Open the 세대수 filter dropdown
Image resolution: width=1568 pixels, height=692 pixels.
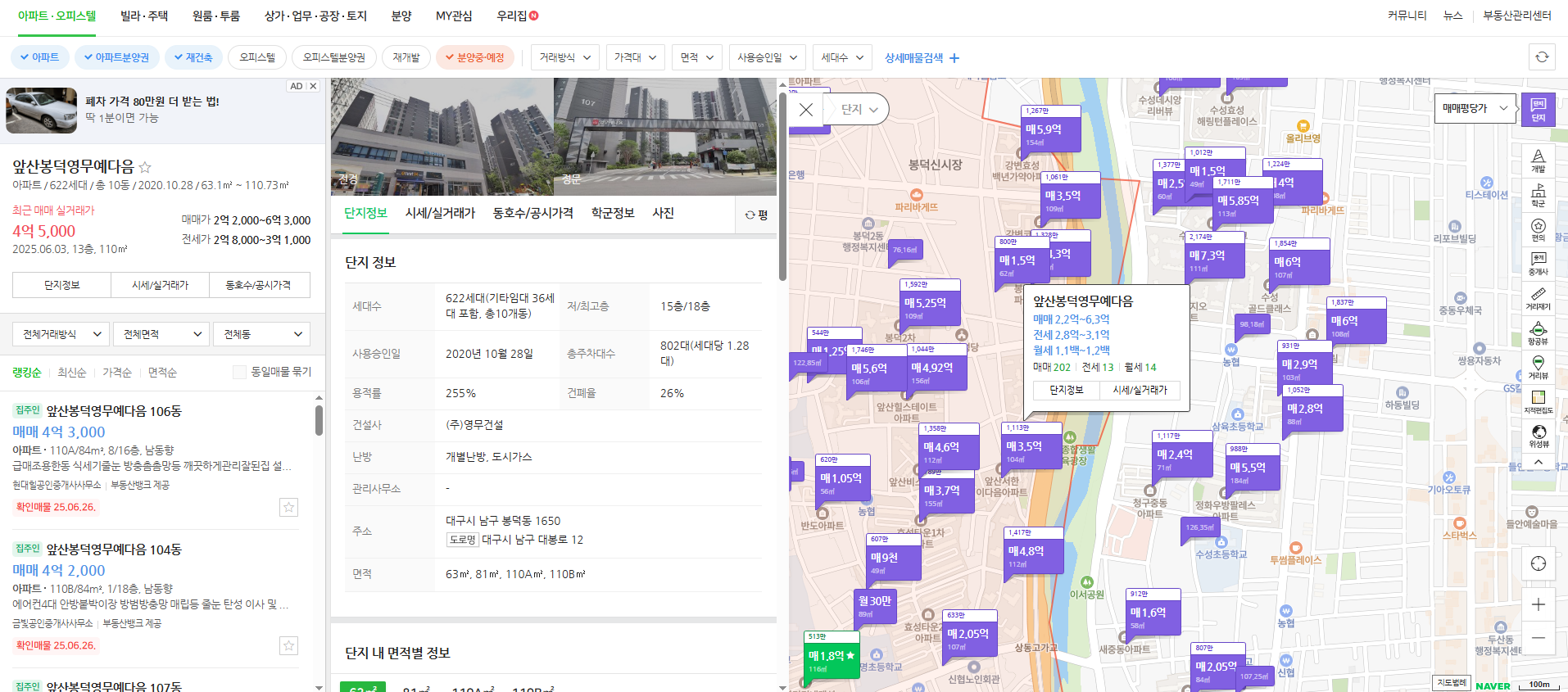842,57
